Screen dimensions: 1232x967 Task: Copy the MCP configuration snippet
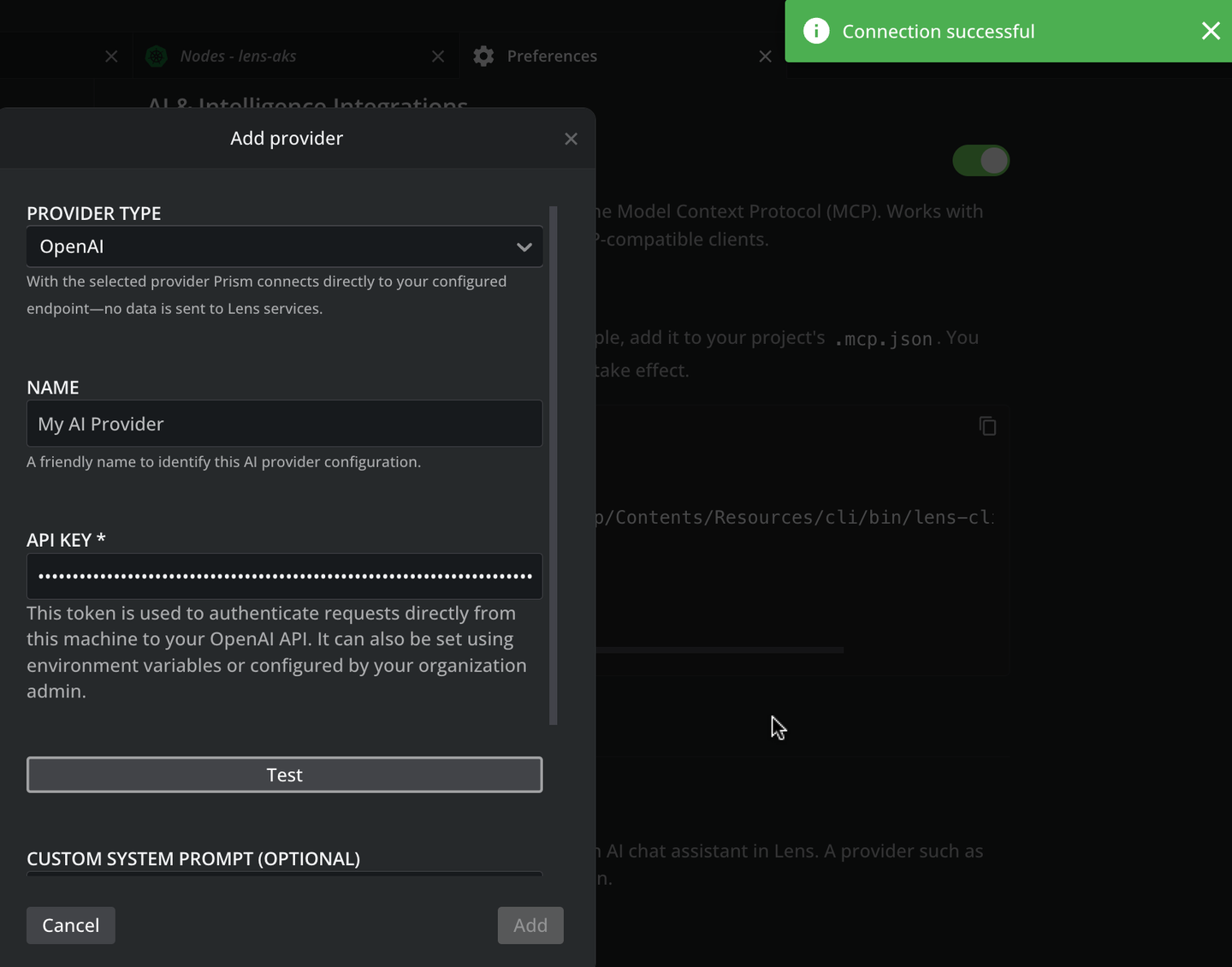coord(987,426)
